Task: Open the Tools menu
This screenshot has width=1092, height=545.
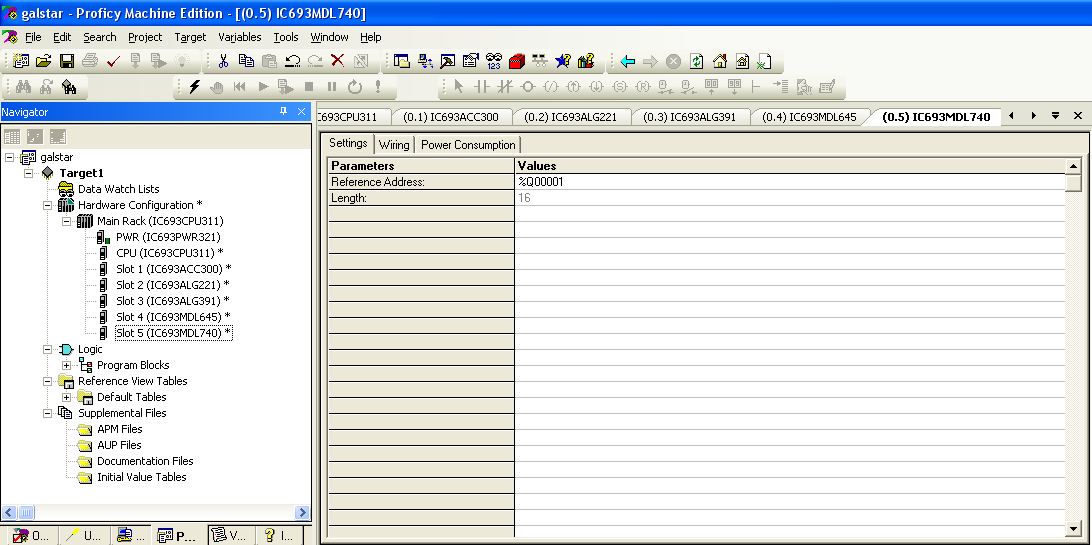Action: [286, 37]
